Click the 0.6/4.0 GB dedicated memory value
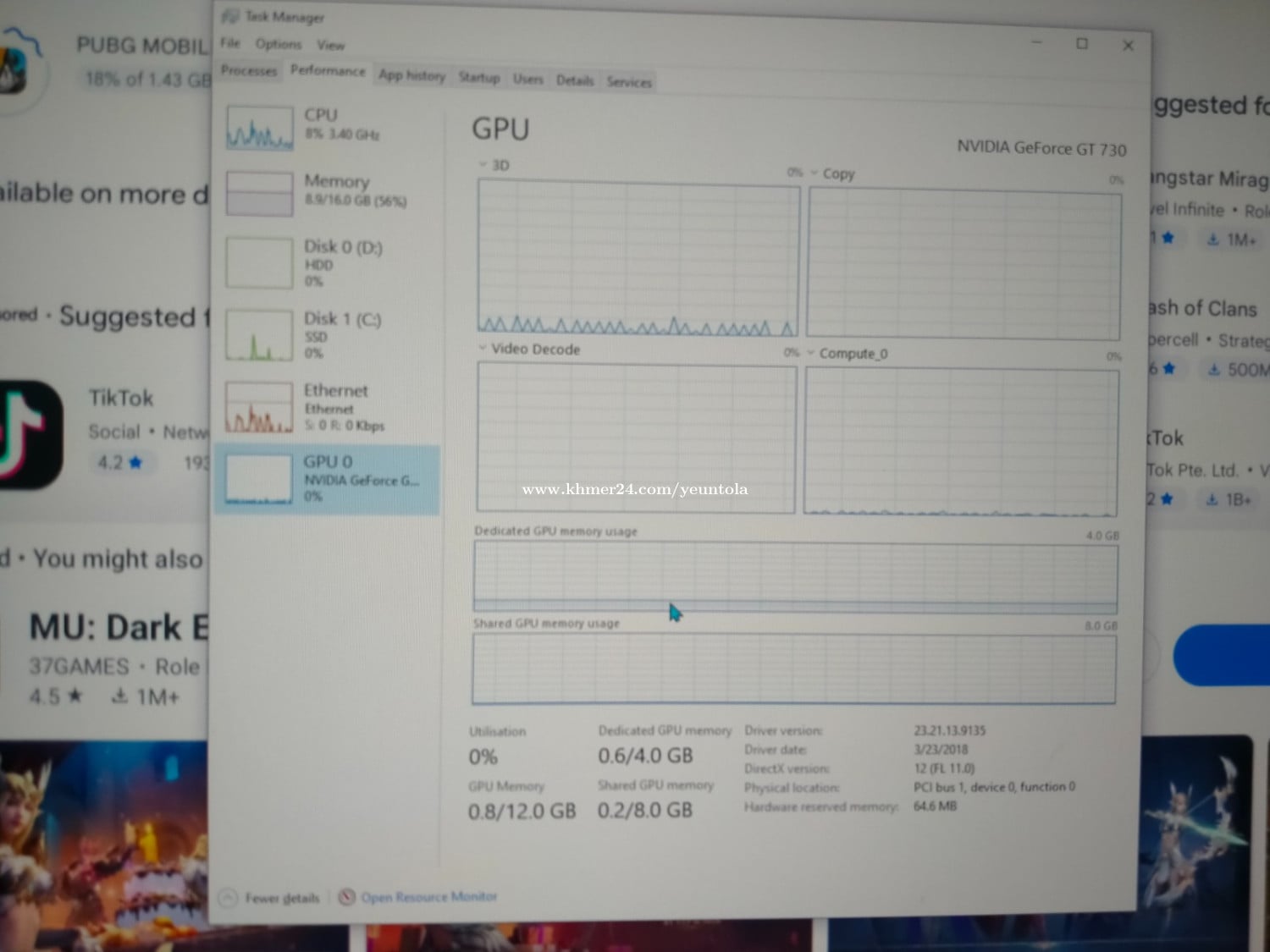 [x=645, y=755]
